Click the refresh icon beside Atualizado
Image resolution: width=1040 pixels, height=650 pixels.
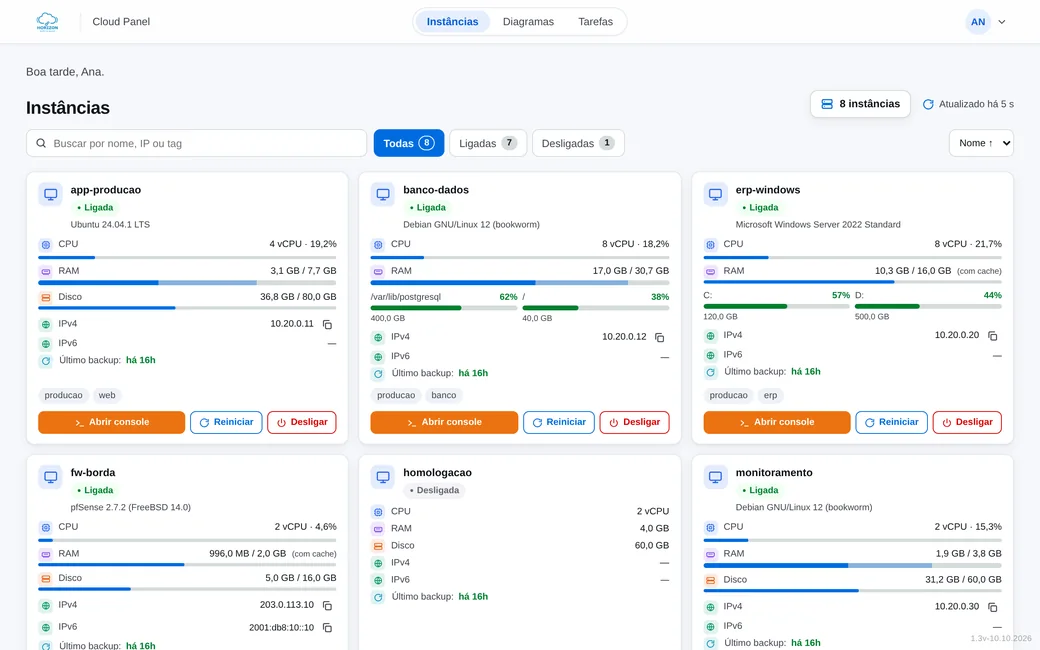[x=929, y=104]
